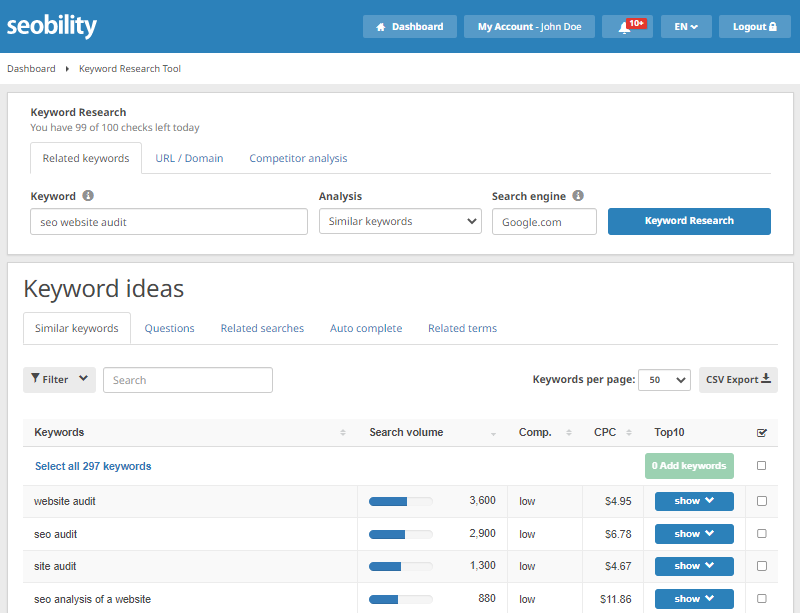
Task: Sort by CPC column arrows
Action: 629,433
